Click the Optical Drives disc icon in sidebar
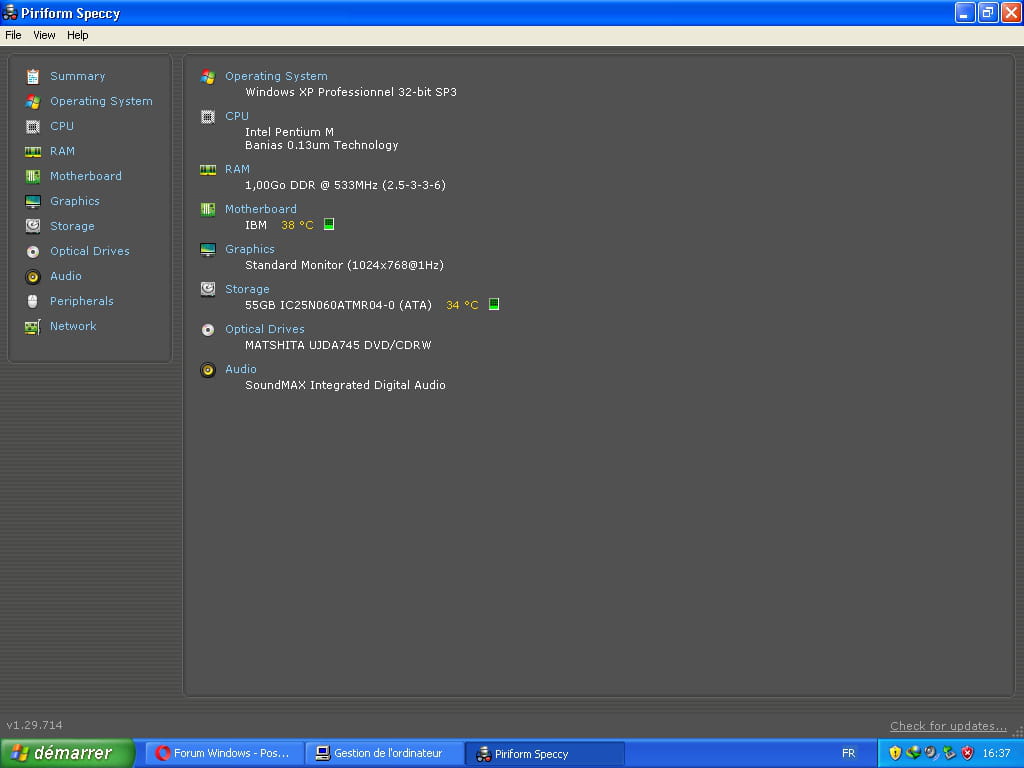Viewport: 1024px width, 768px height. tap(33, 251)
